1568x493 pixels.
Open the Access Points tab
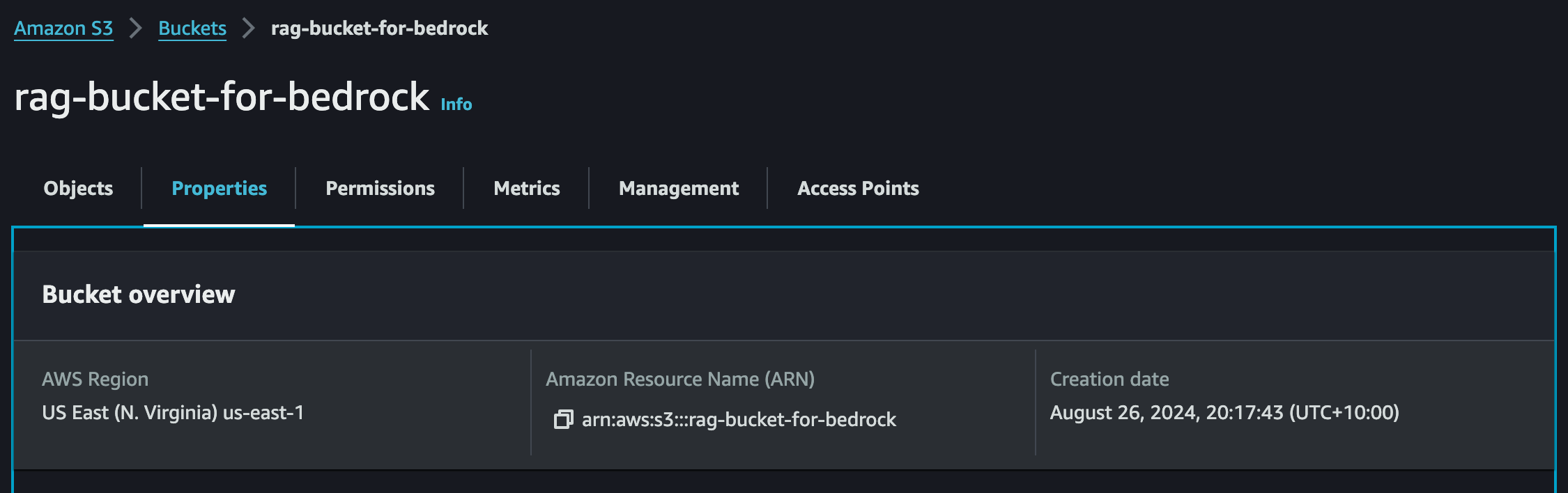tap(858, 188)
